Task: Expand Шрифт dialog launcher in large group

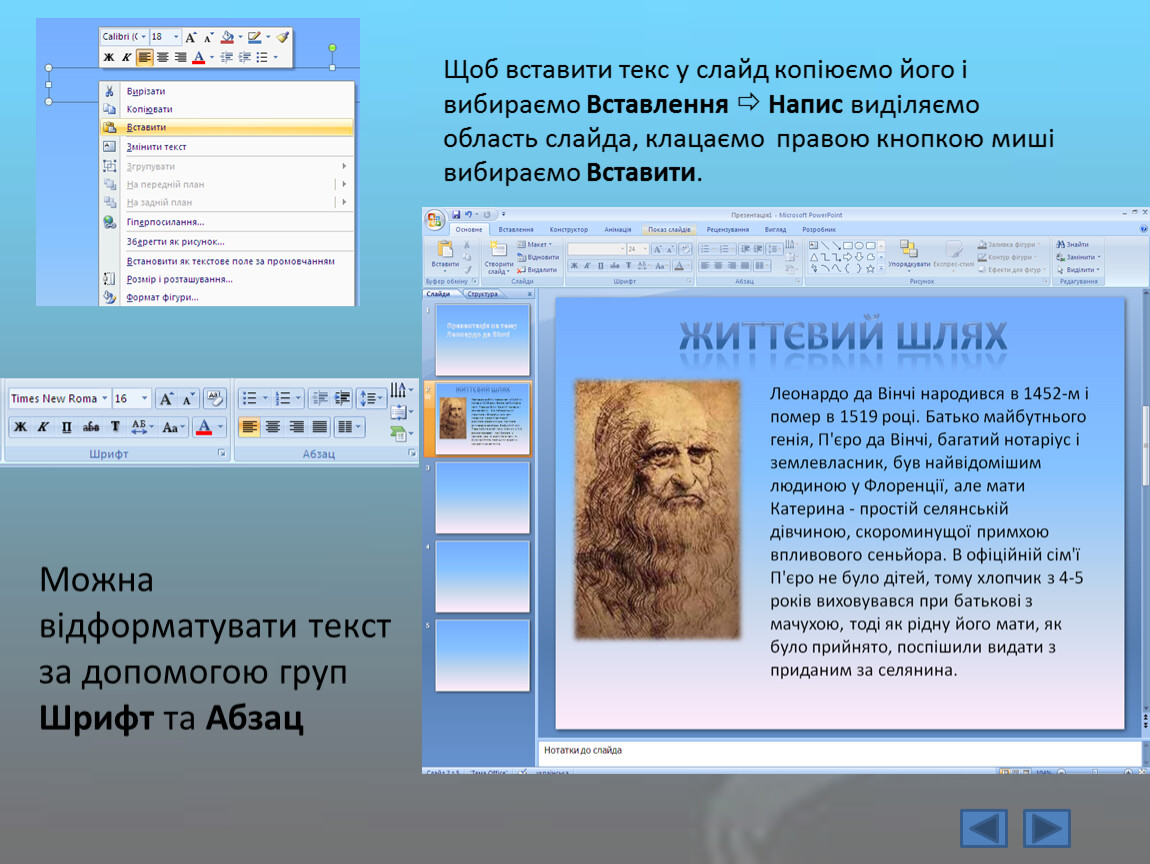Action: click(x=221, y=454)
